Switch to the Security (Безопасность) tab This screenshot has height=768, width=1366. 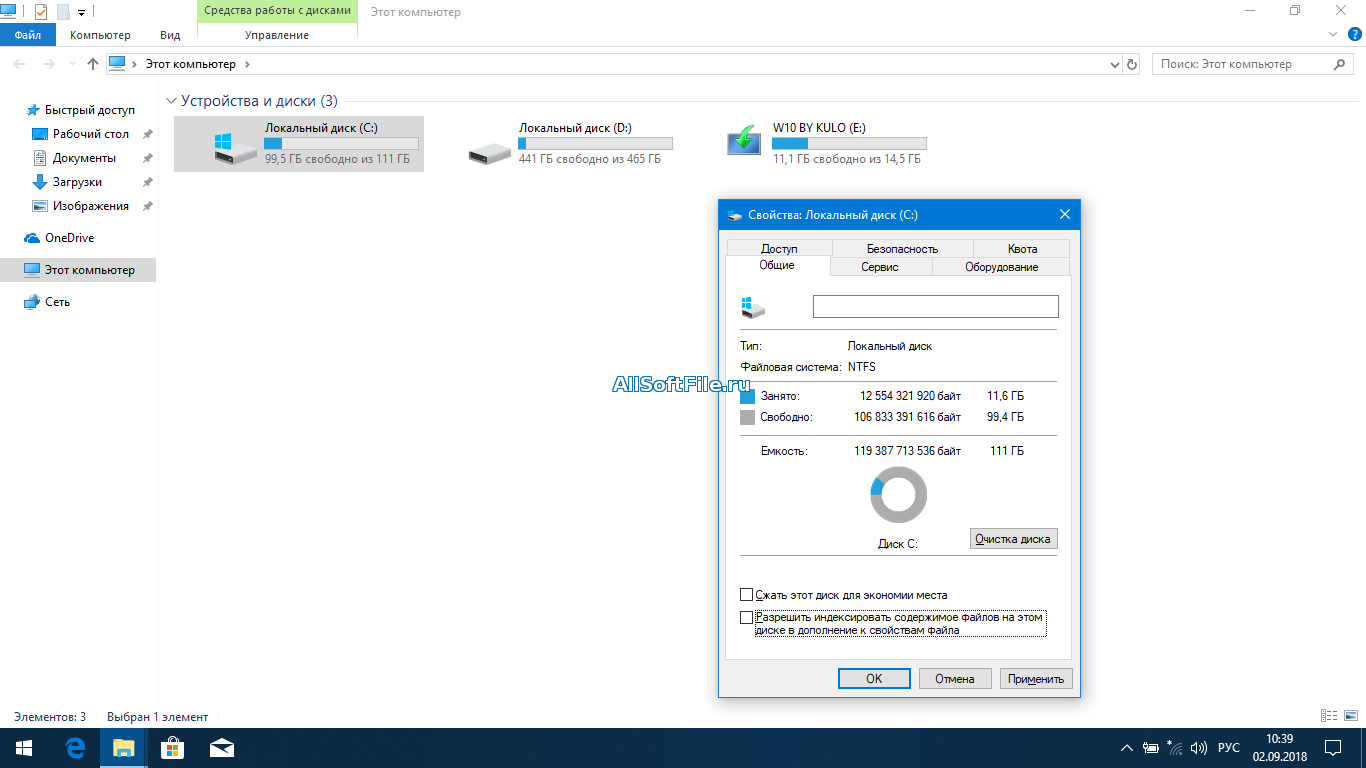tap(902, 249)
